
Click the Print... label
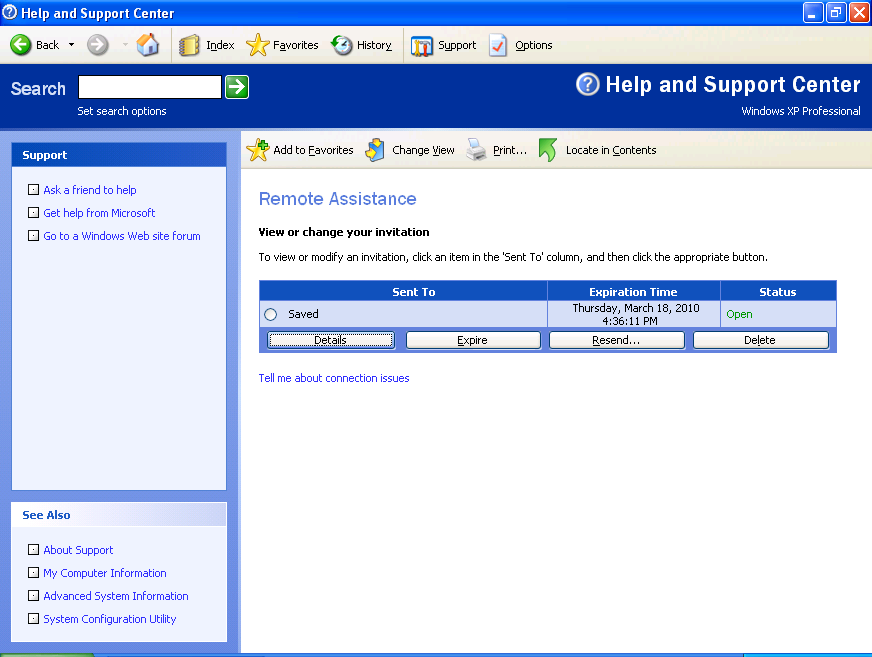pyautogui.click(x=510, y=150)
